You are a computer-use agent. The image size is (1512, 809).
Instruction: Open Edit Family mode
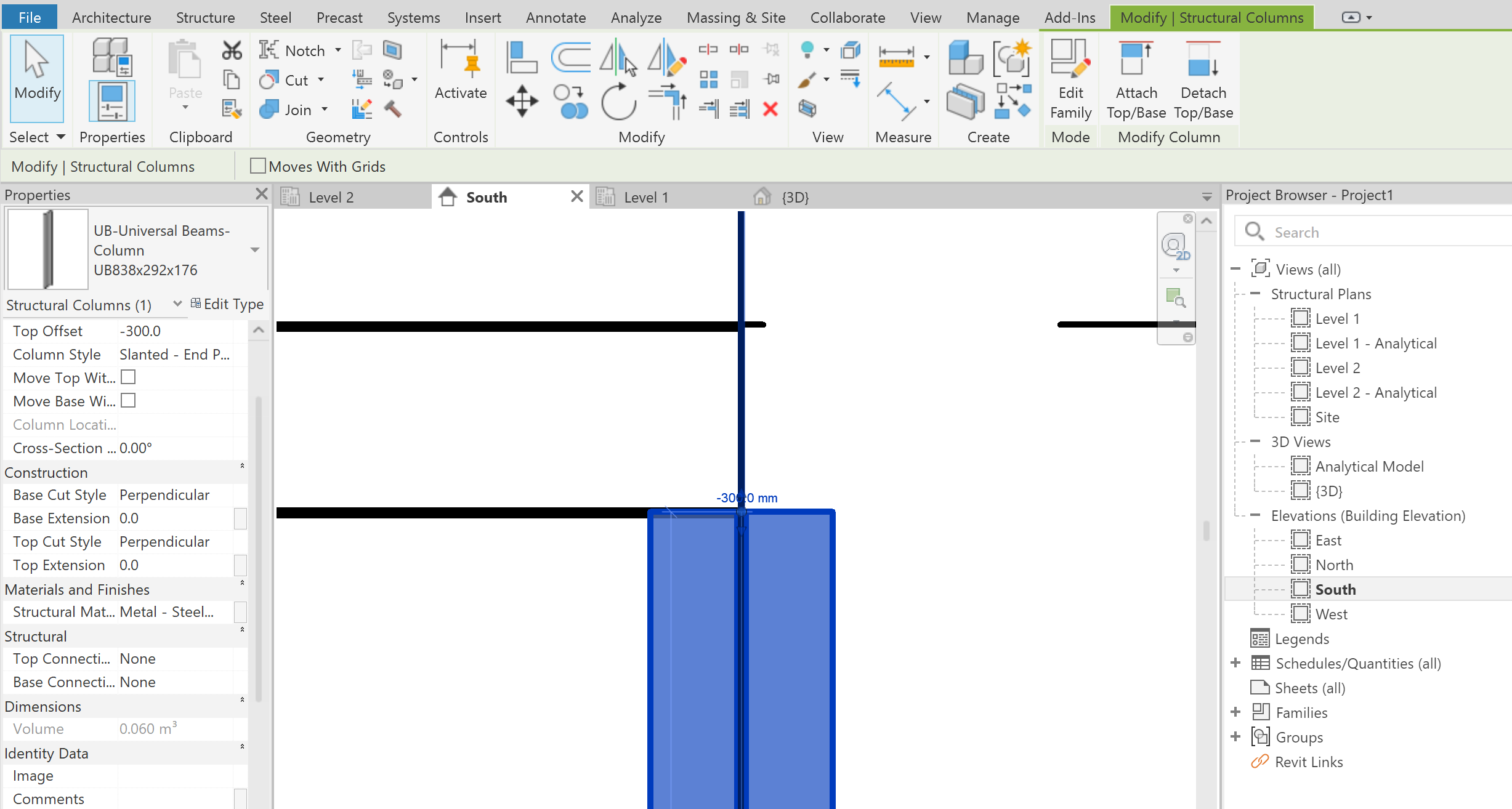[1070, 80]
